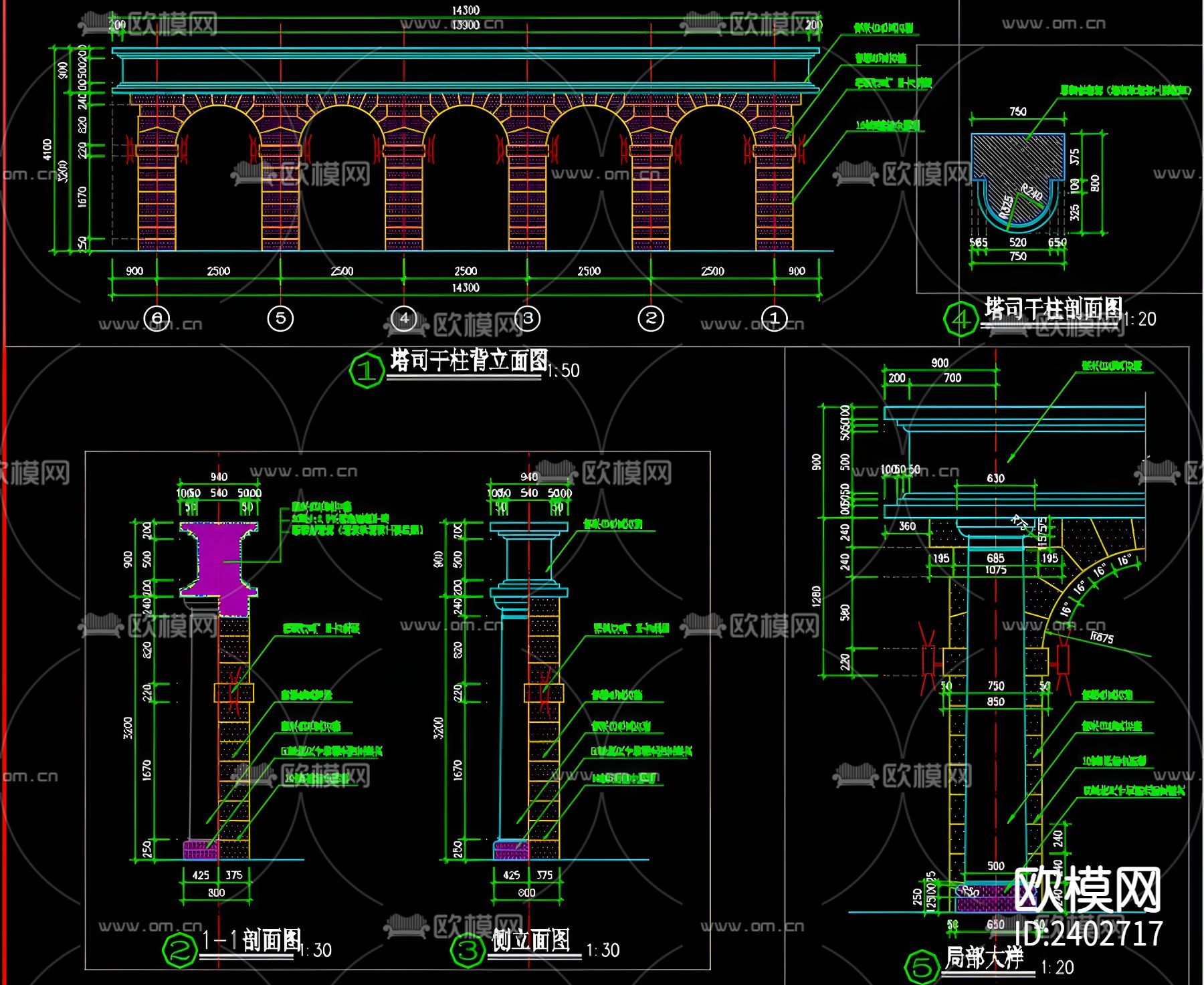The width and height of the screenshot is (1204, 985).
Task: Click the green circled 1 beside 塔司干柱背立面图
Action: (x=367, y=370)
